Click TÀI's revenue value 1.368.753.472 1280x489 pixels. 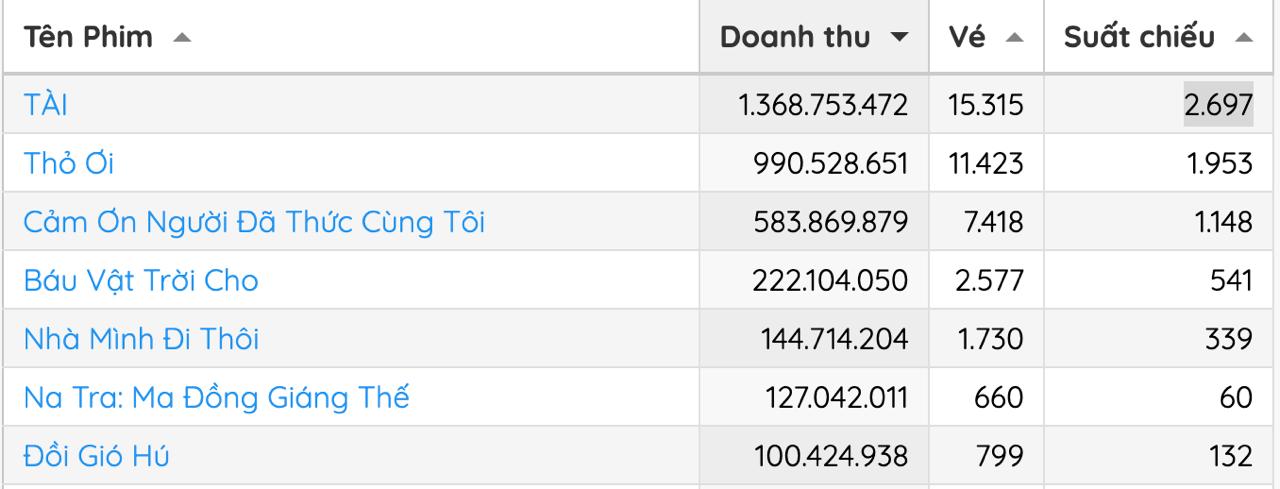823,105
